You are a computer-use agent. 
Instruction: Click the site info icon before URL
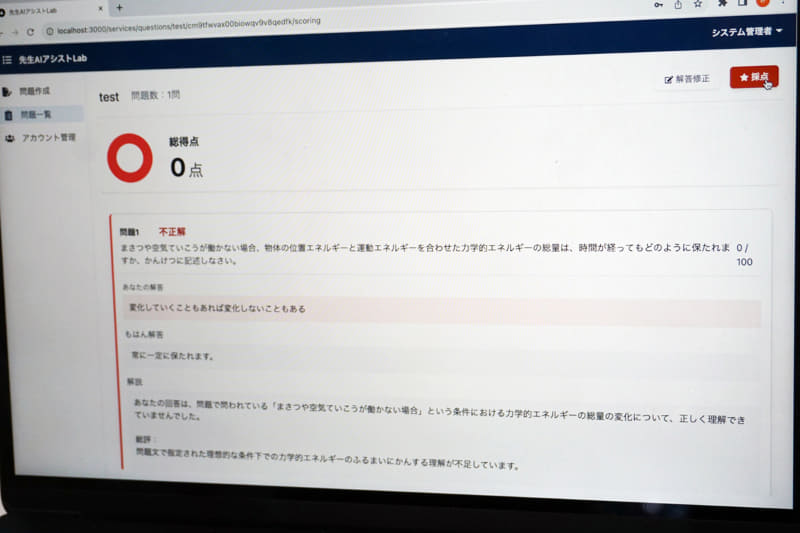[49, 32]
